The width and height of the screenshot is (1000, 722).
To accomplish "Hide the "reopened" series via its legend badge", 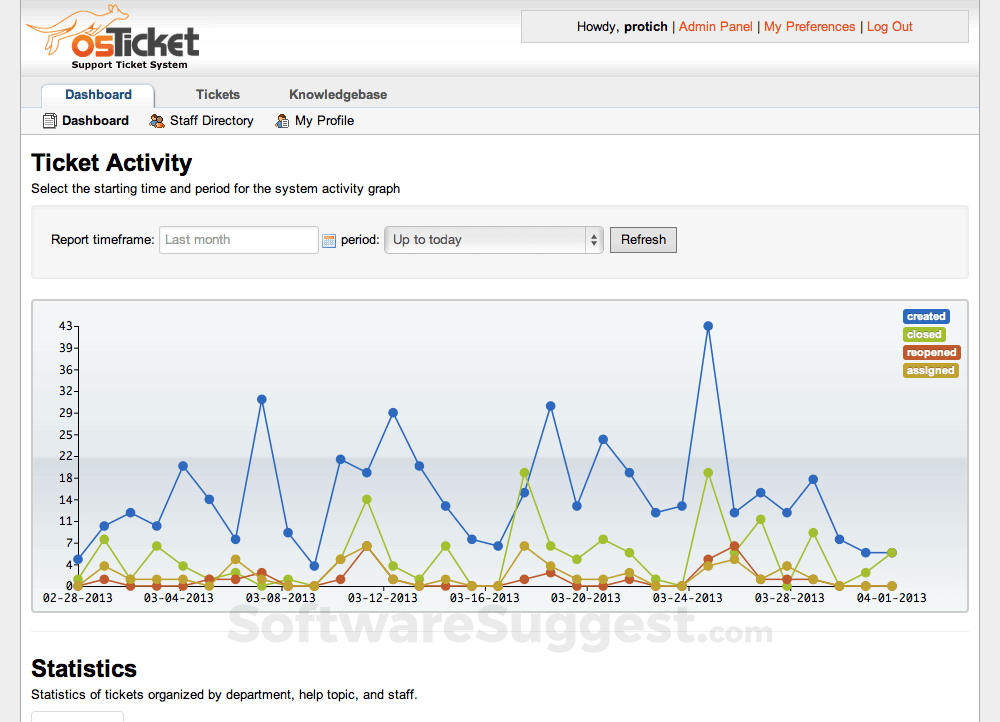I will (x=931, y=352).
